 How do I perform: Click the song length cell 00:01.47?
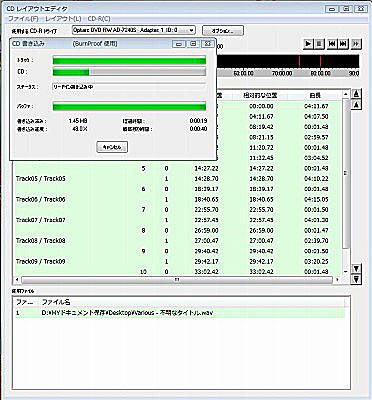point(316,230)
